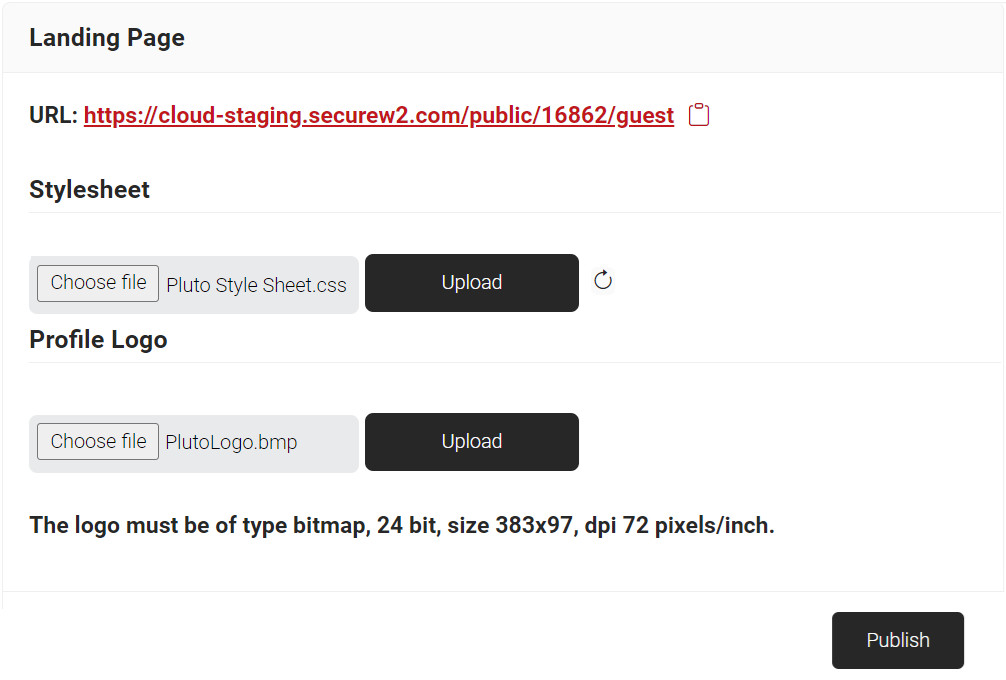Image resolution: width=1006 pixels, height=680 pixels.
Task: Click the Pluto Style Sheet.css file name
Action: coord(256,285)
